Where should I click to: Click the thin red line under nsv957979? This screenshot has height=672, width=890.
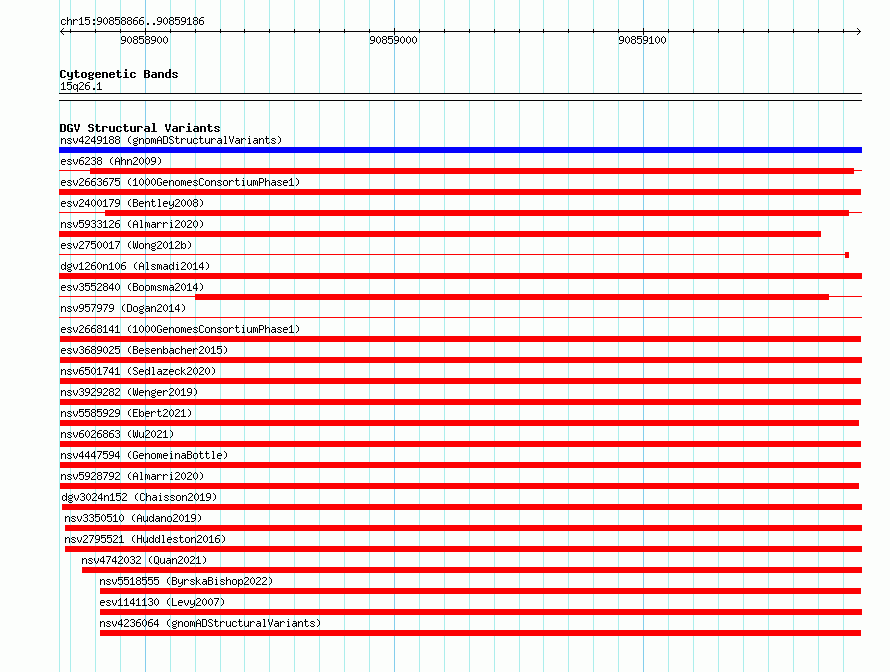460,317
